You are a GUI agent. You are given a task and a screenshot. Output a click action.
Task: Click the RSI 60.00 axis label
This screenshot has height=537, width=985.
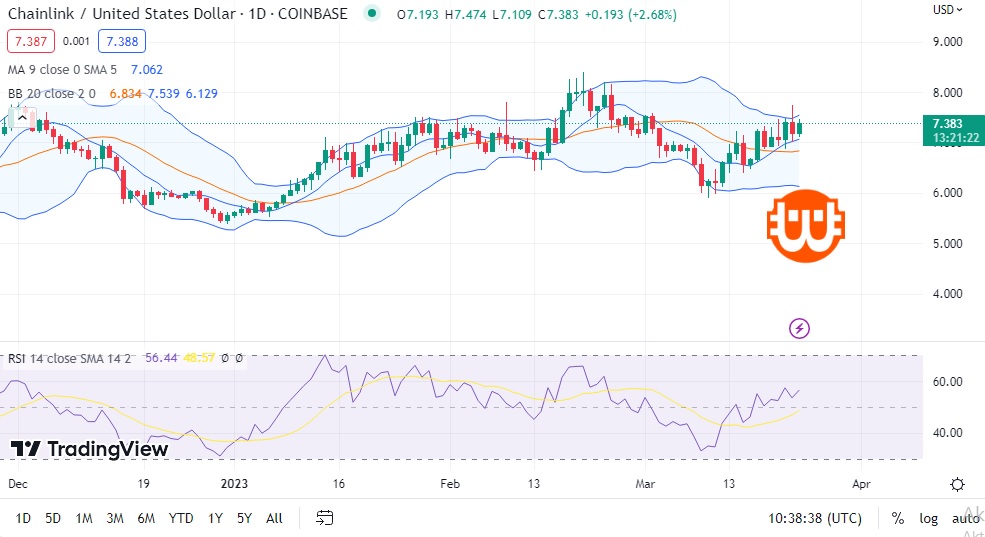tap(947, 382)
